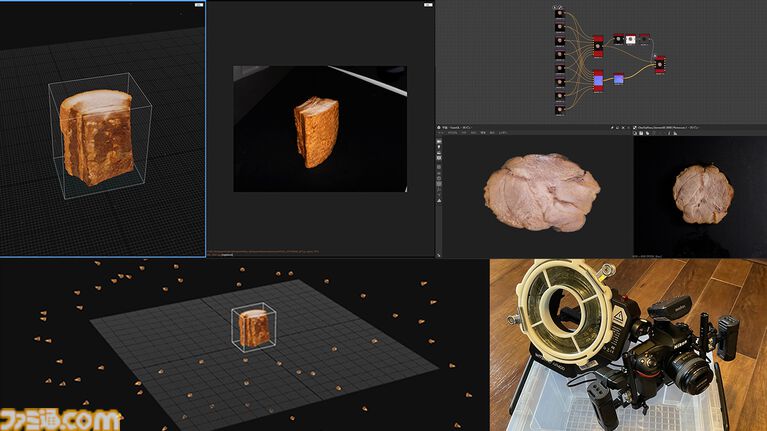Viewport: 767px width, 431px height.
Task: Click the rendered pork photo in center viewport
Action: [x=320, y=128]
